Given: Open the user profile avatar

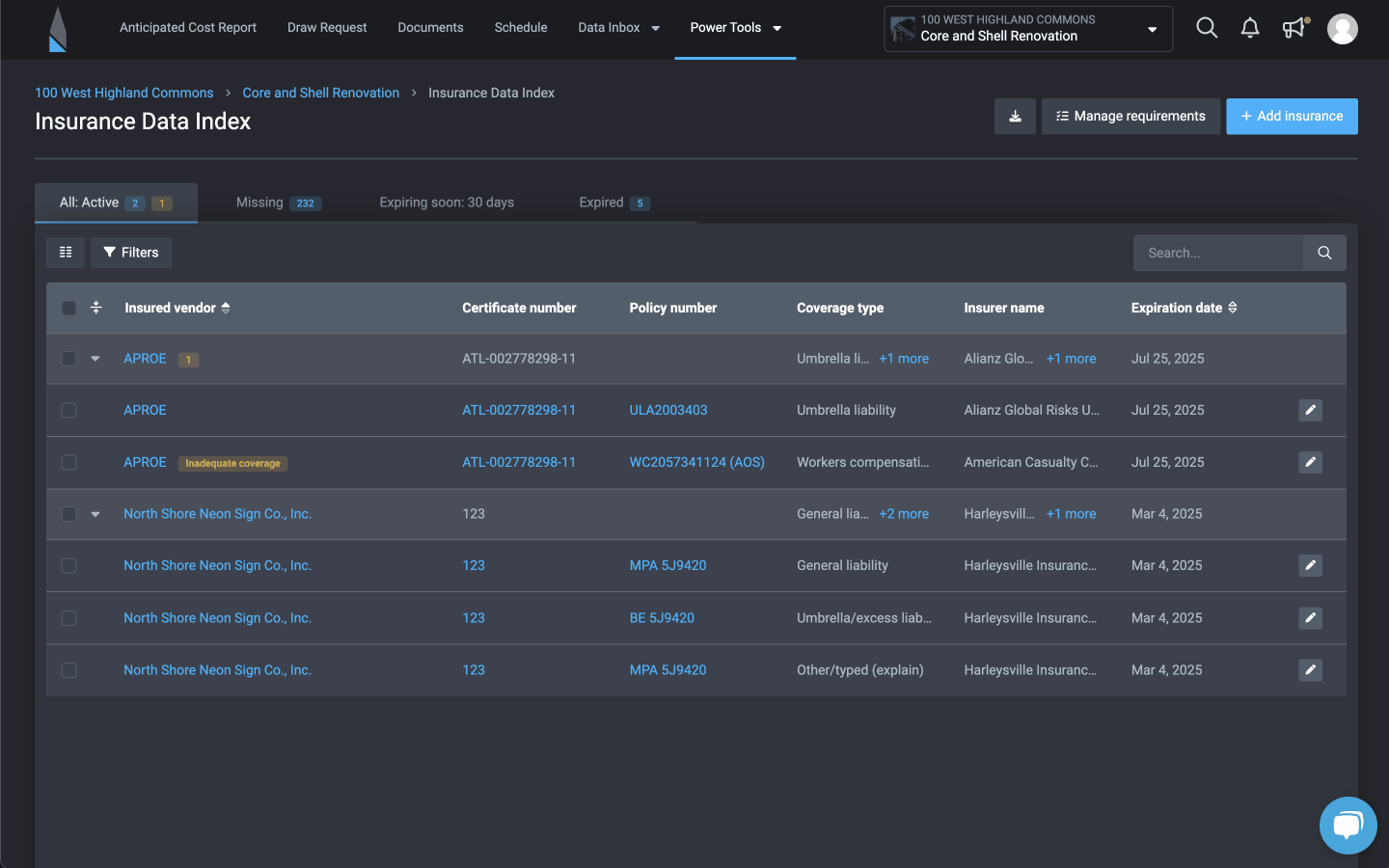Looking at the screenshot, I should [x=1343, y=29].
